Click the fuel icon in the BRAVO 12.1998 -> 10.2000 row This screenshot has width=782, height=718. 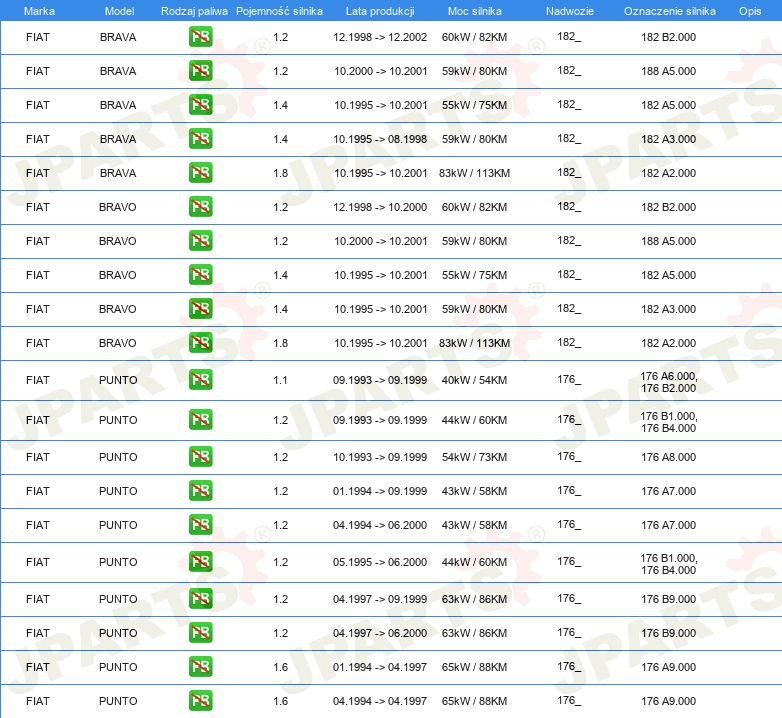point(200,206)
